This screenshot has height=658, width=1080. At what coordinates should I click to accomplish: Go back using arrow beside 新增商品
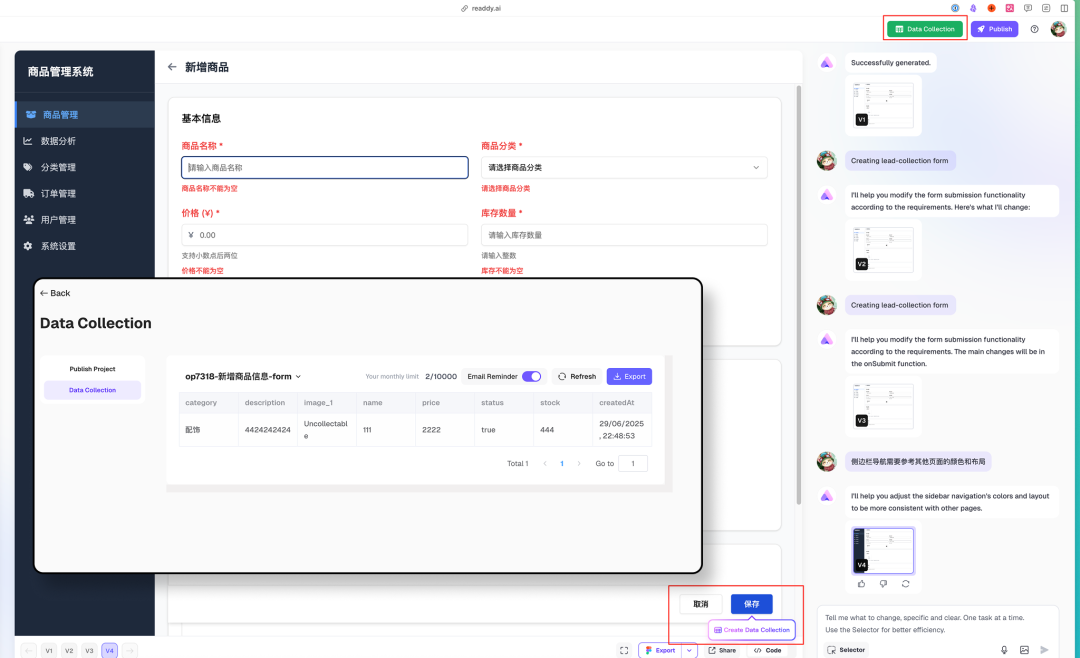click(x=172, y=67)
